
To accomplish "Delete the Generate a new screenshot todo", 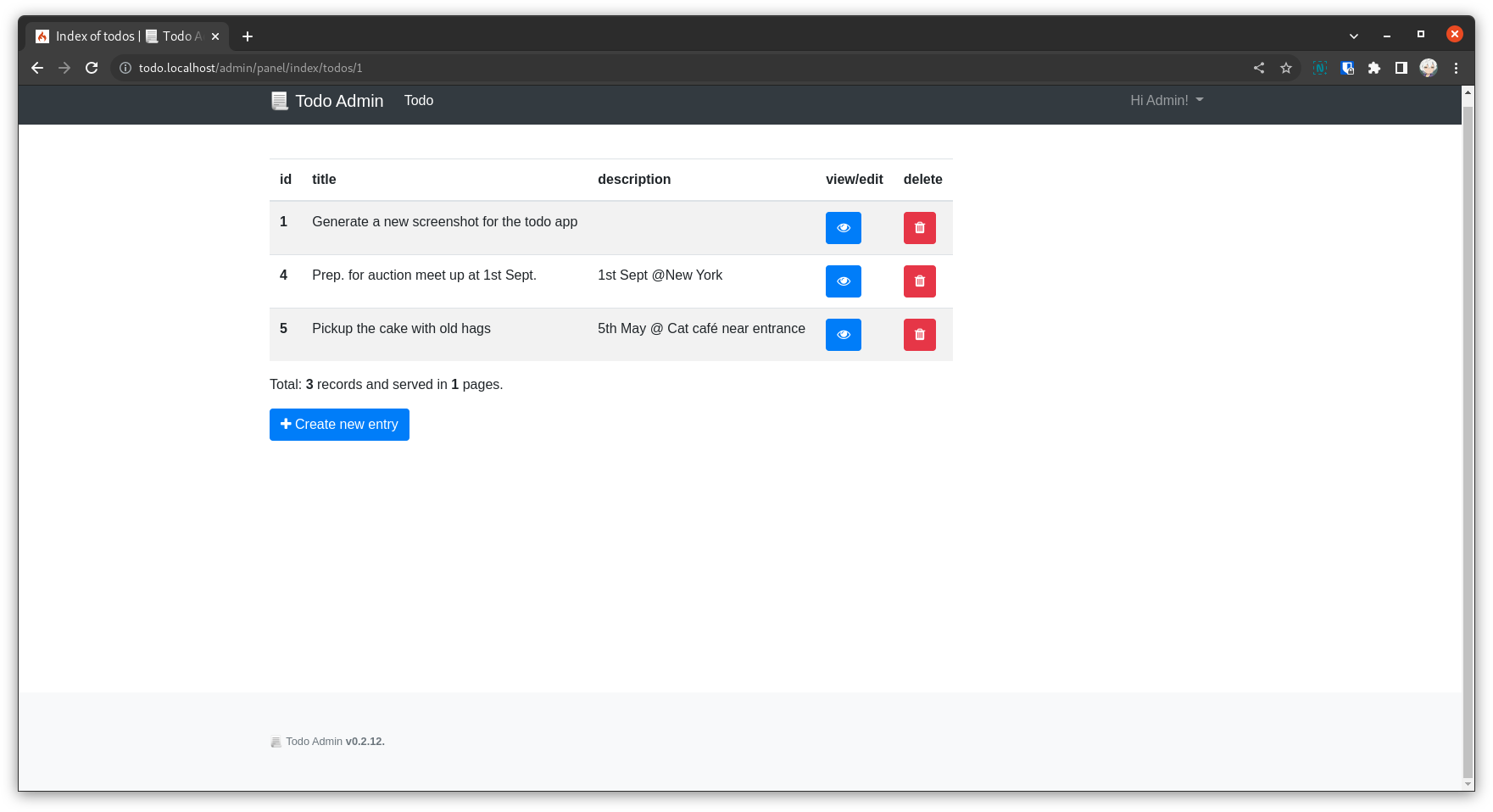I will point(919,228).
